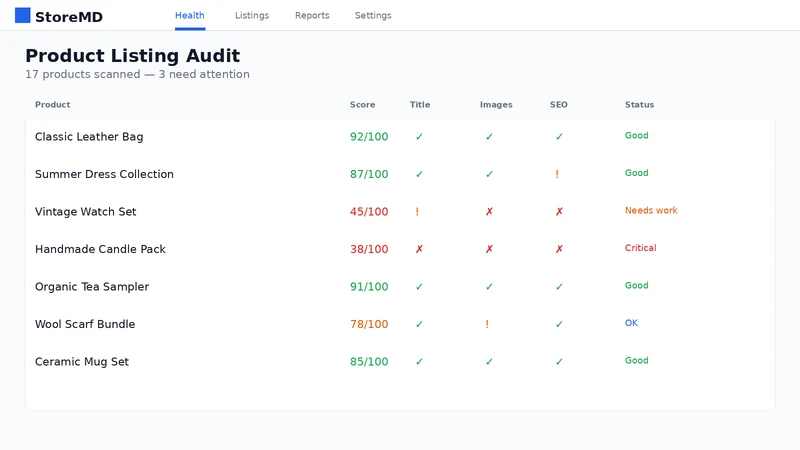
Task: Select the Health tab
Action: 190,15
